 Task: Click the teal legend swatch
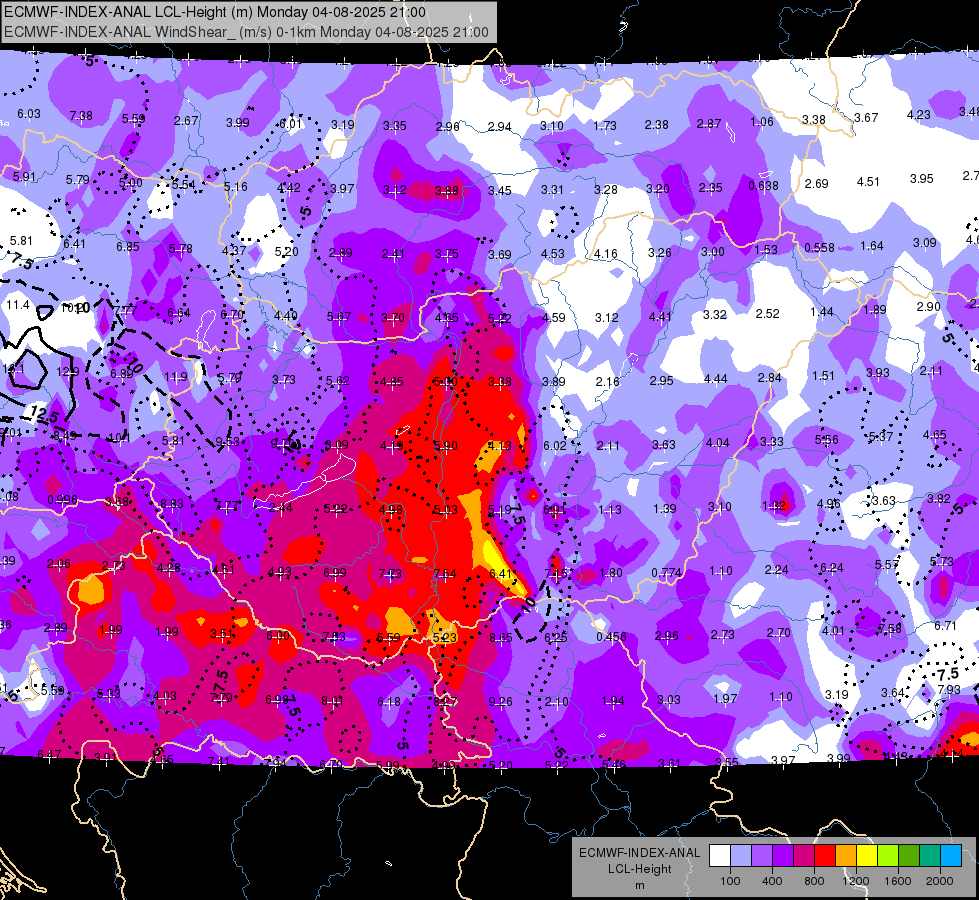click(930, 856)
